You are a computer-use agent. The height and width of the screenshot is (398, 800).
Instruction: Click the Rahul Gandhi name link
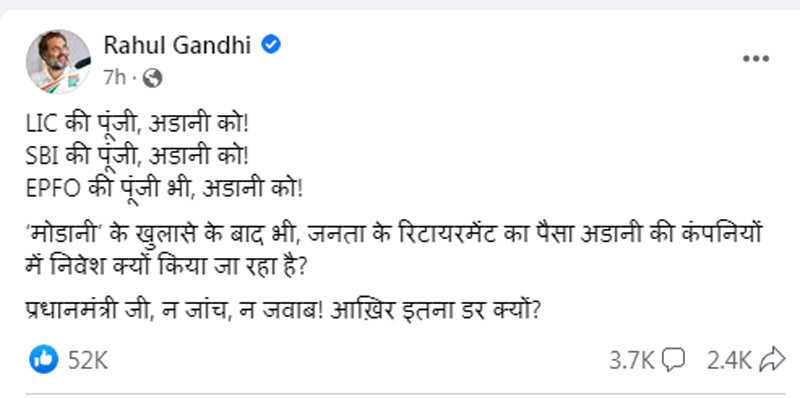177,45
